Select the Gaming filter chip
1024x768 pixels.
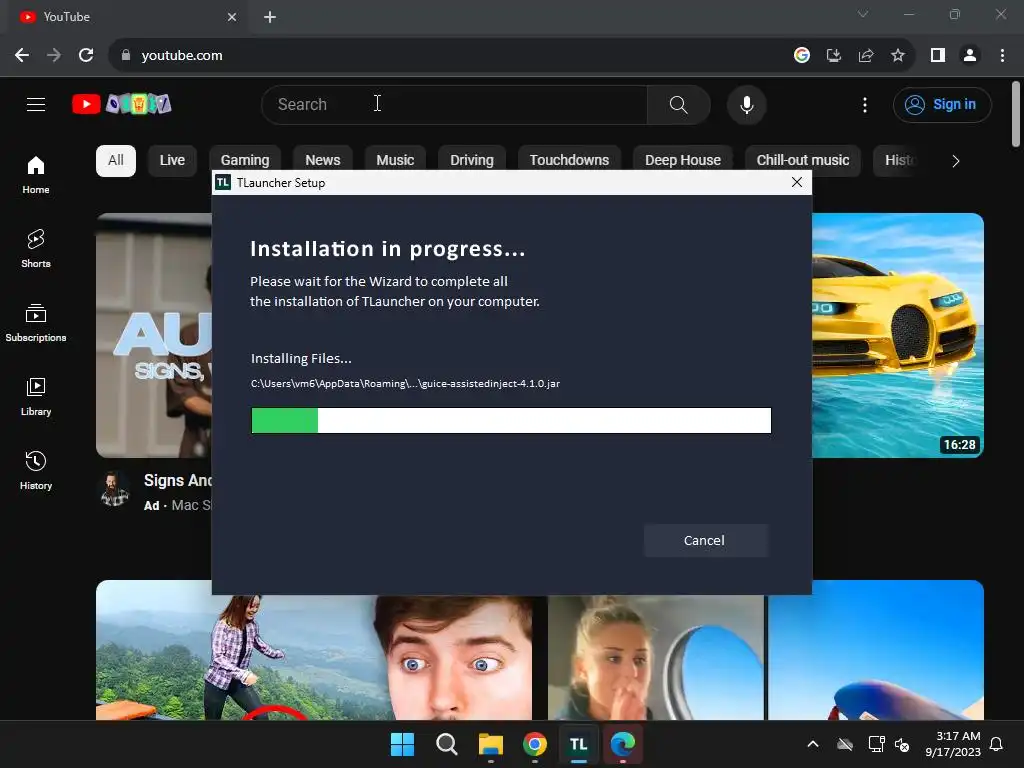[x=245, y=159]
